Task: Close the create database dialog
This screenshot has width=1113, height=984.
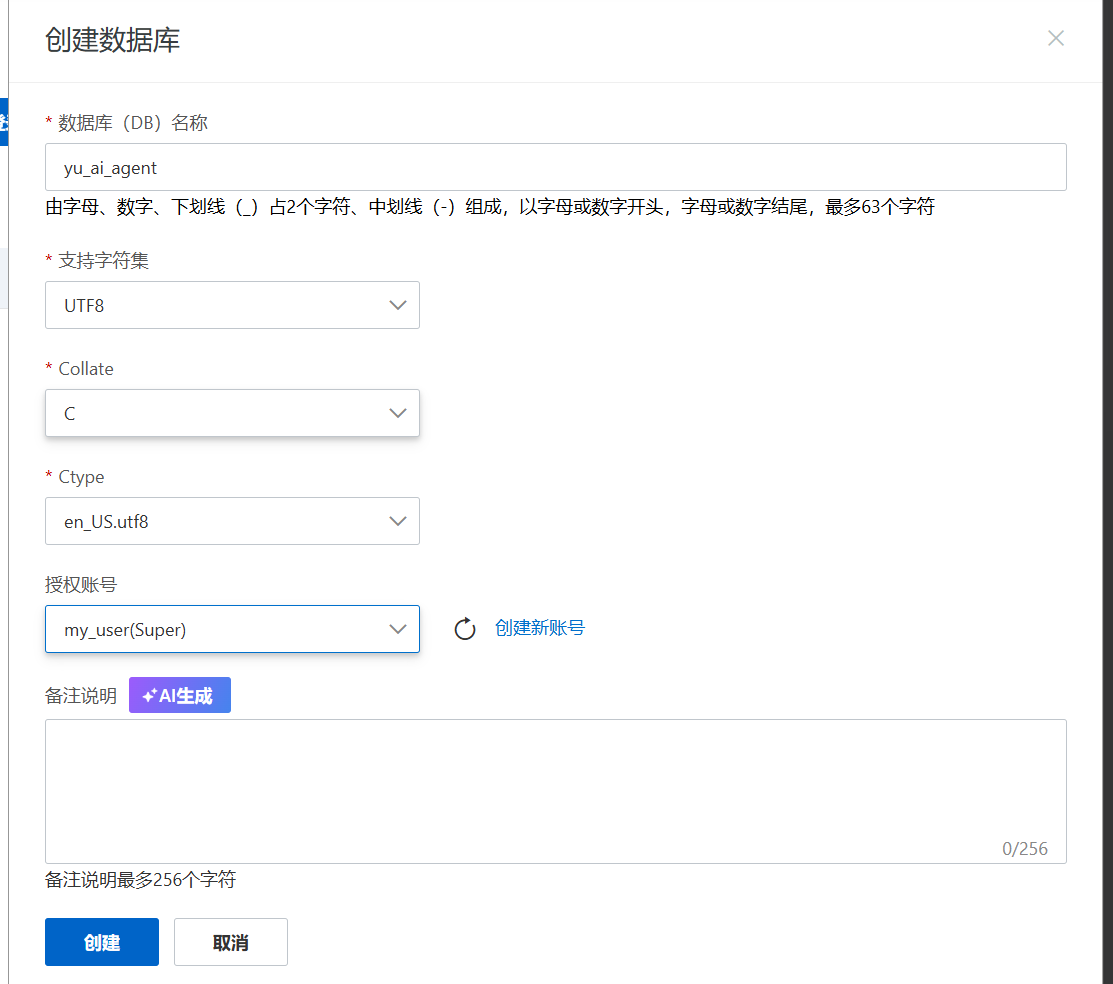Action: (x=1056, y=38)
